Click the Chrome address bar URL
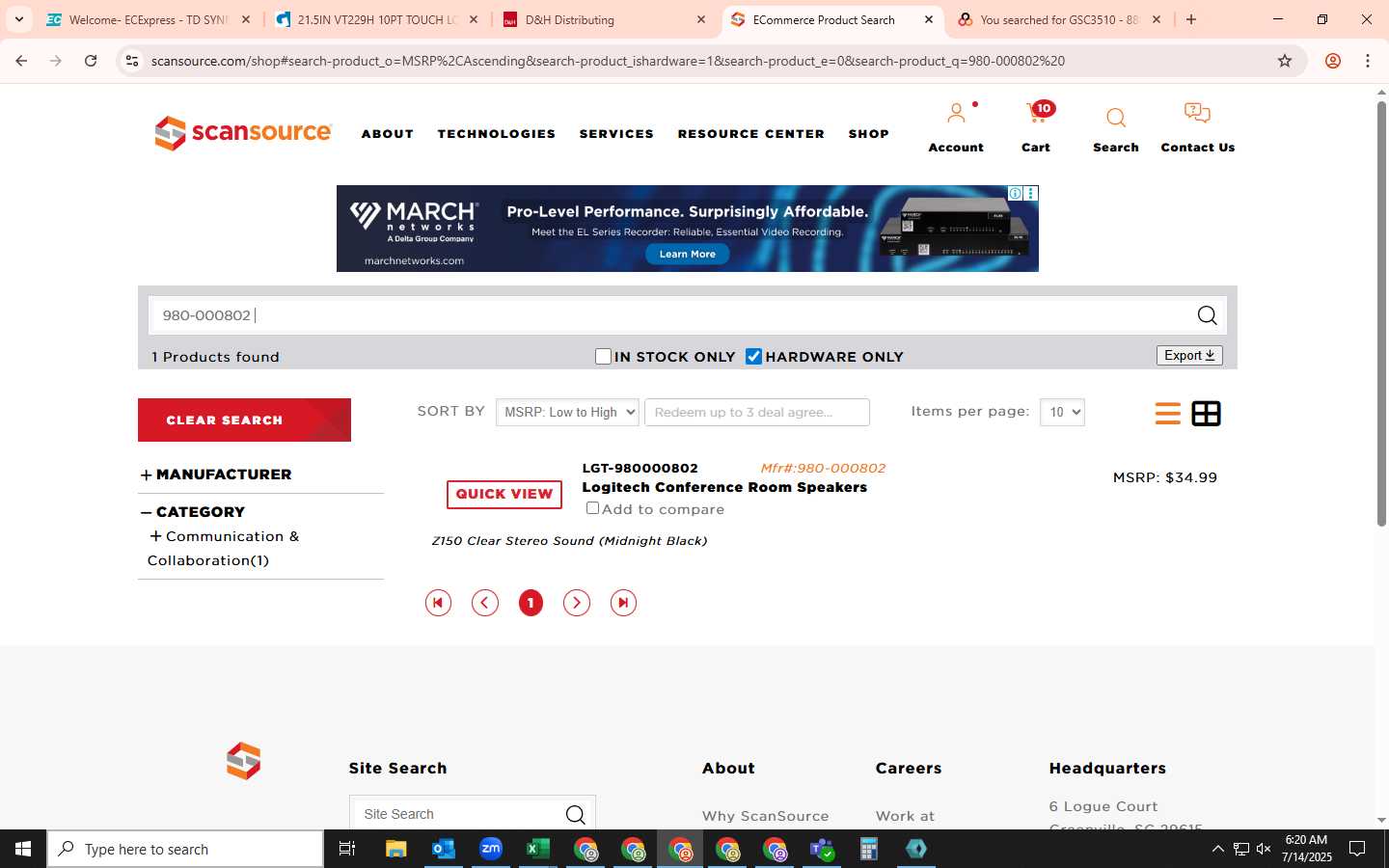 point(608,61)
